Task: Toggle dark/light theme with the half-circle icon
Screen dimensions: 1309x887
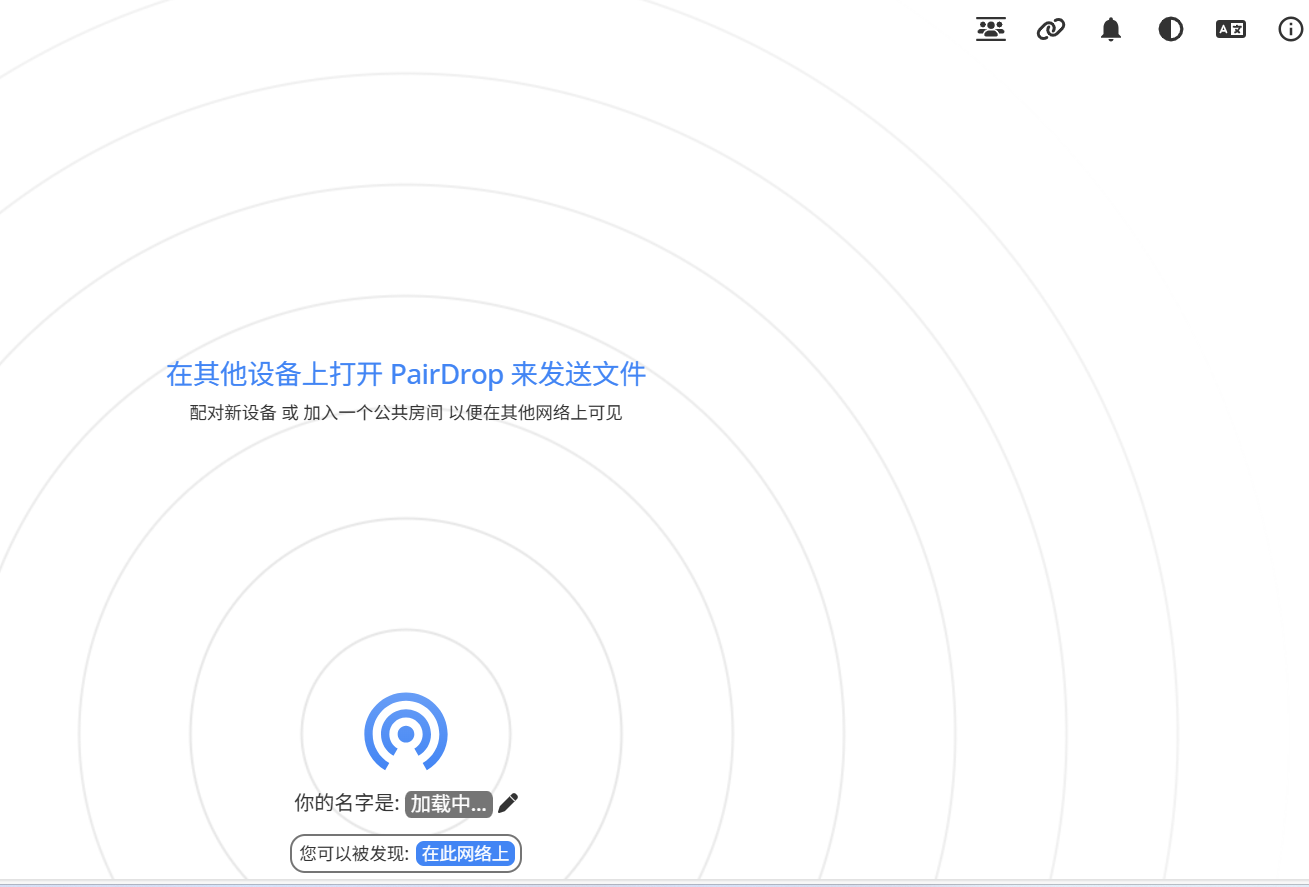Action: [1171, 29]
